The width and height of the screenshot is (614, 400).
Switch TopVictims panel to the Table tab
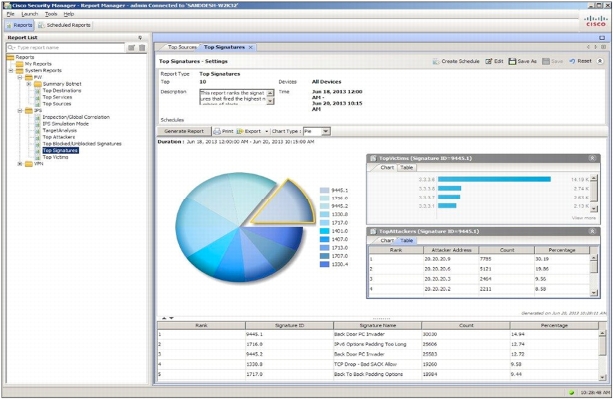click(x=406, y=167)
